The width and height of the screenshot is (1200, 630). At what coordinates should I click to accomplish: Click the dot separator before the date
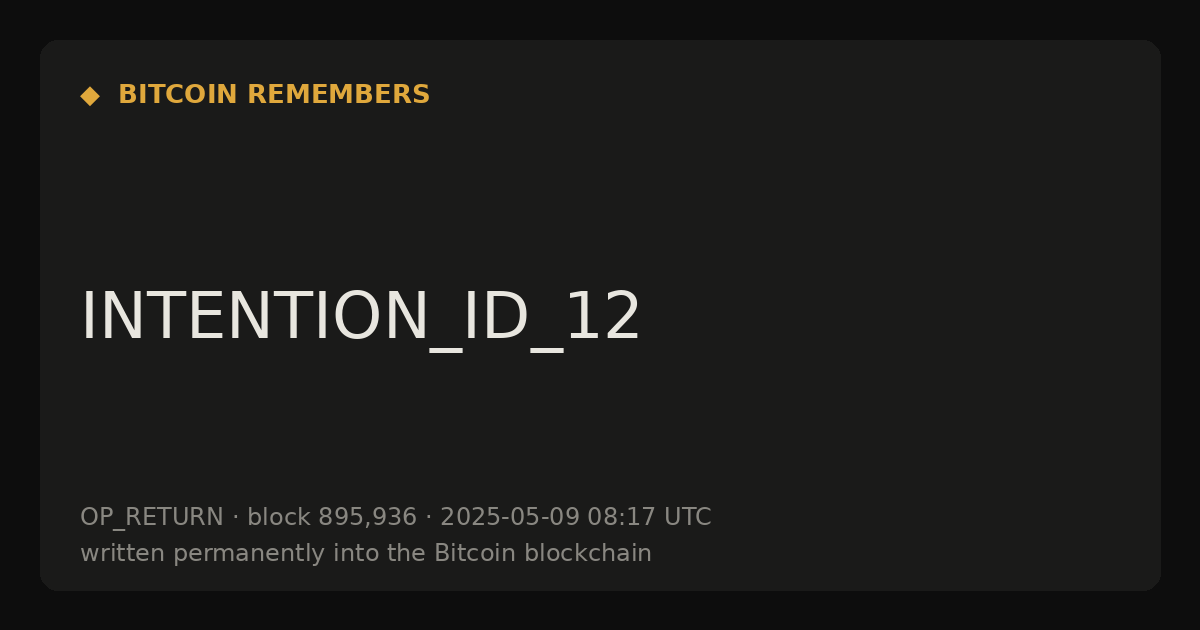click(429, 518)
